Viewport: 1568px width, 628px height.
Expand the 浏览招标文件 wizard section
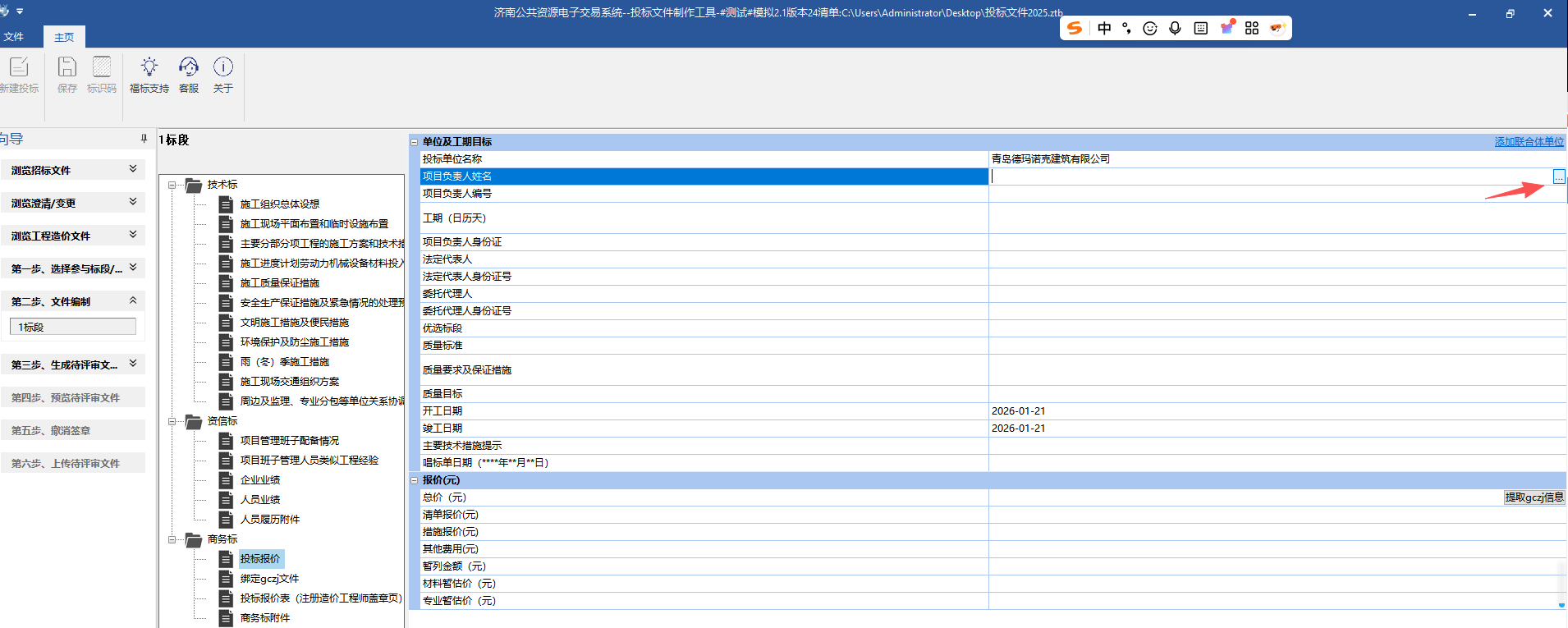133,169
